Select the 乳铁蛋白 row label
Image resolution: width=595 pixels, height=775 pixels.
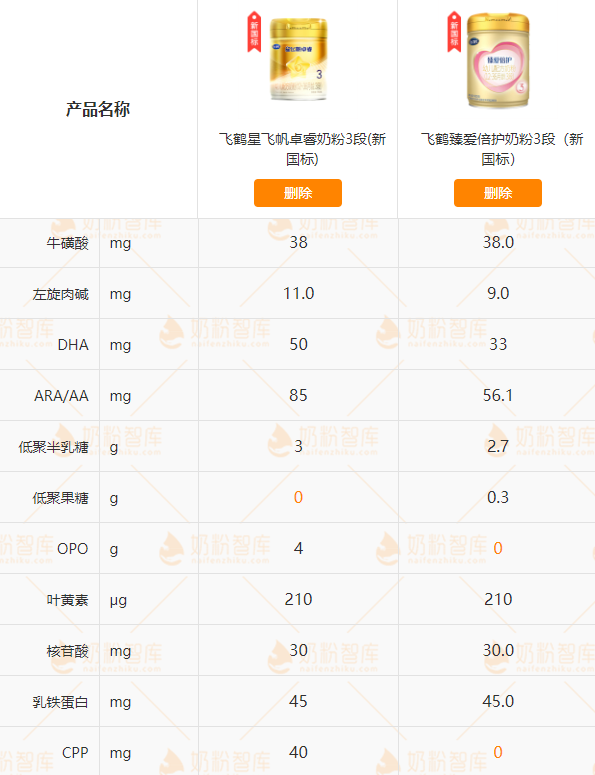pos(61,702)
